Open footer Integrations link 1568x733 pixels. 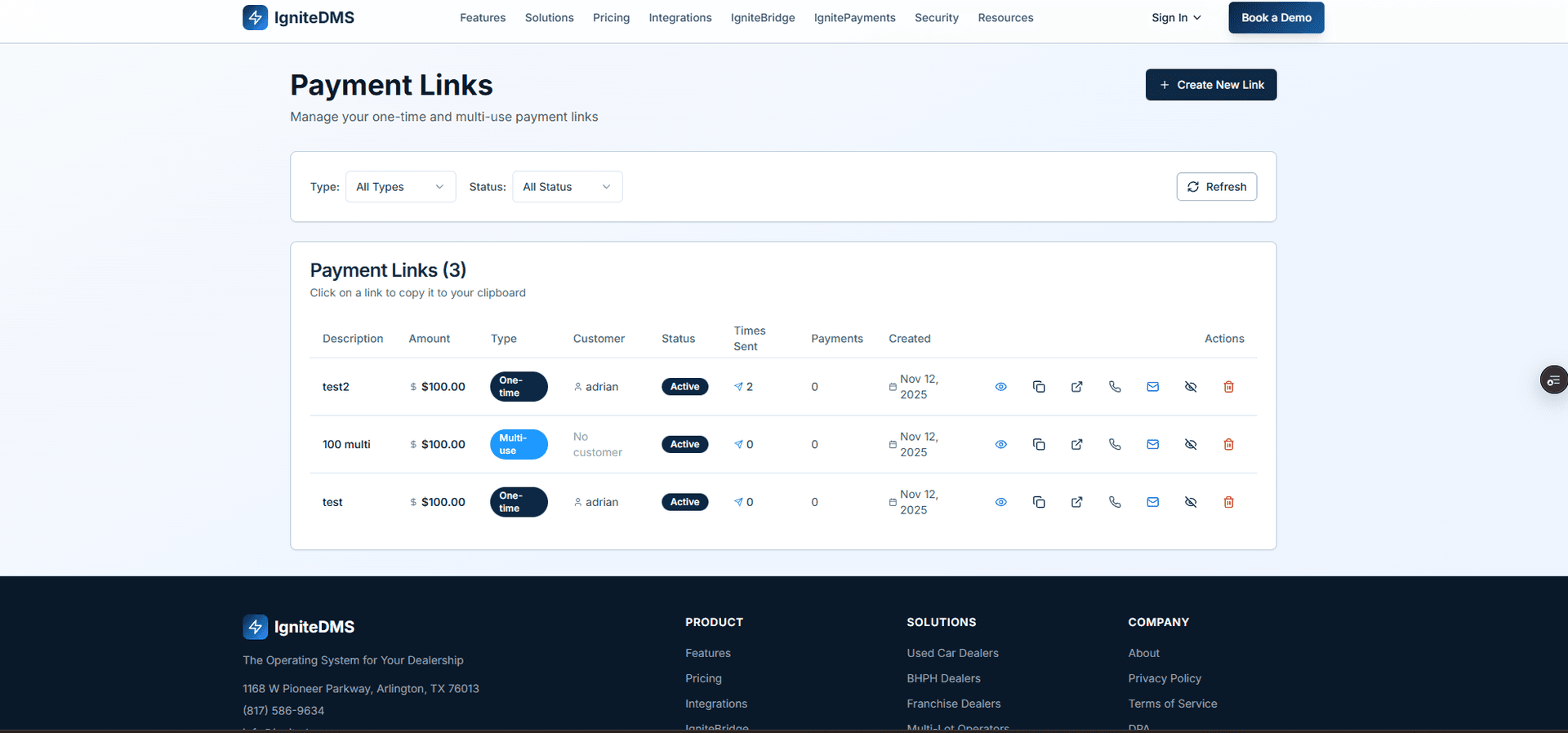click(x=716, y=704)
